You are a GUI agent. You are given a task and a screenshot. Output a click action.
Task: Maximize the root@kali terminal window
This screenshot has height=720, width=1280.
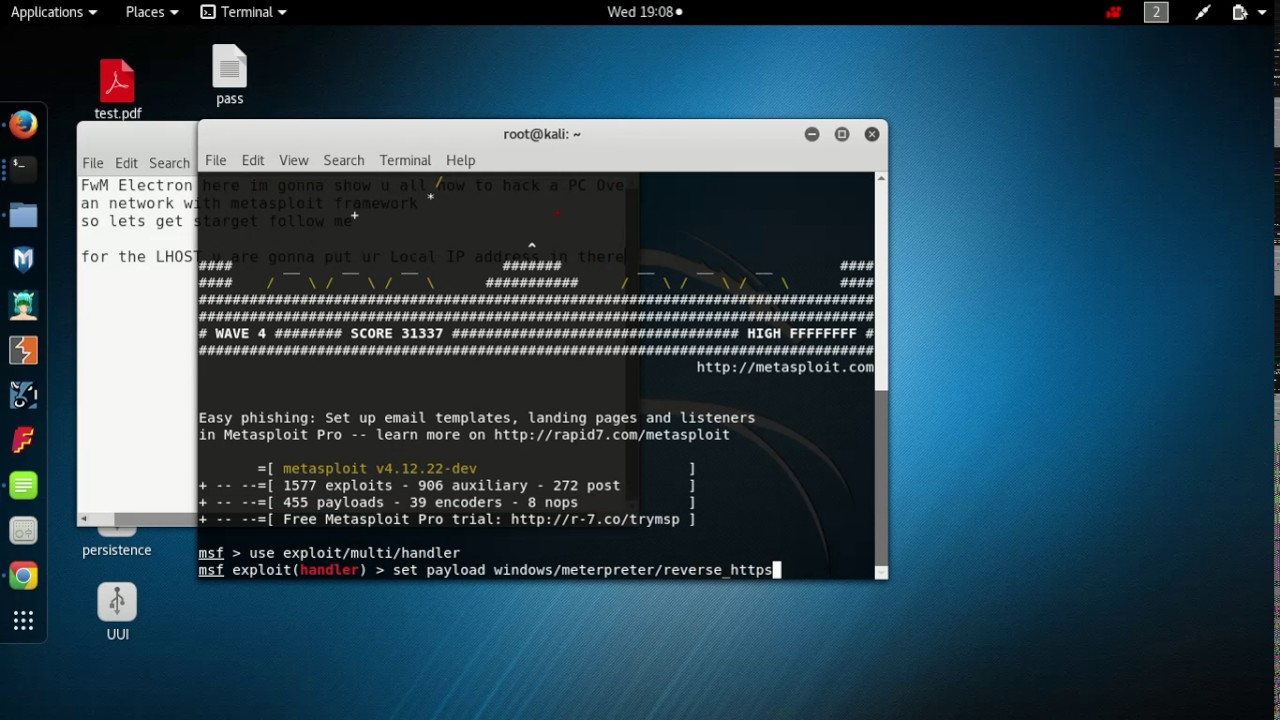tap(841, 134)
